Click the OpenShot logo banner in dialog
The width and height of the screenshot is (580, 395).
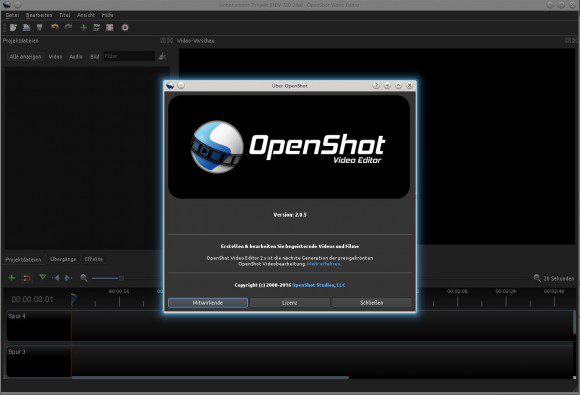pyautogui.click(x=289, y=147)
